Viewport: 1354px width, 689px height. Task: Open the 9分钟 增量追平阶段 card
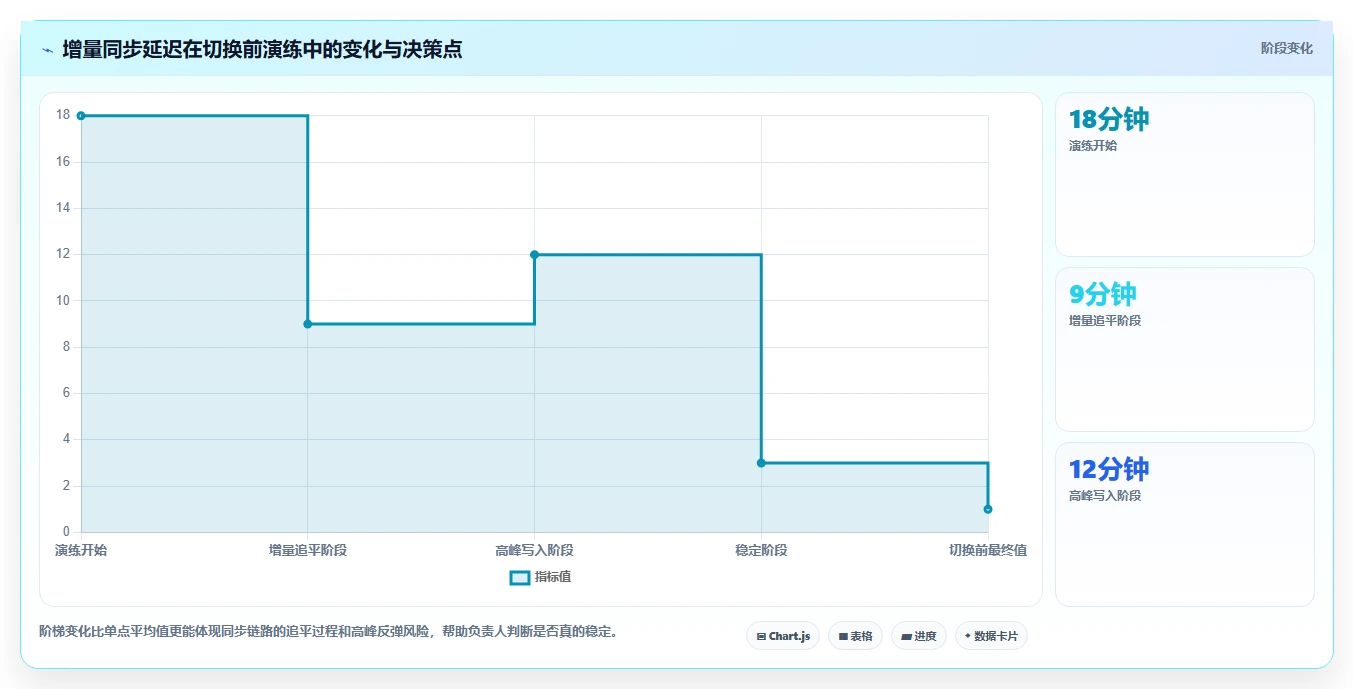tap(1185, 350)
